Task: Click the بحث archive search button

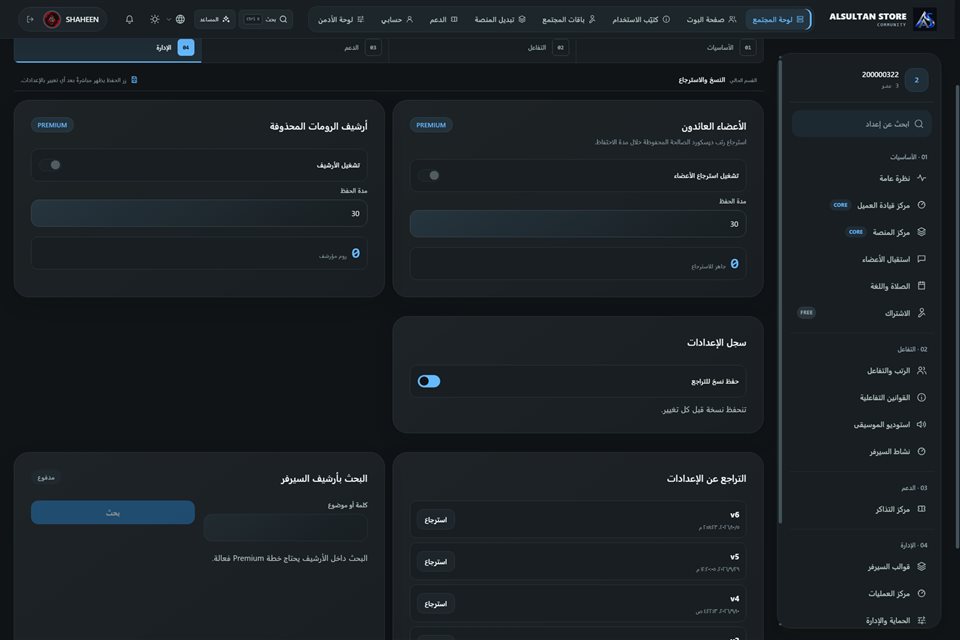Action: pyautogui.click(x=113, y=513)
